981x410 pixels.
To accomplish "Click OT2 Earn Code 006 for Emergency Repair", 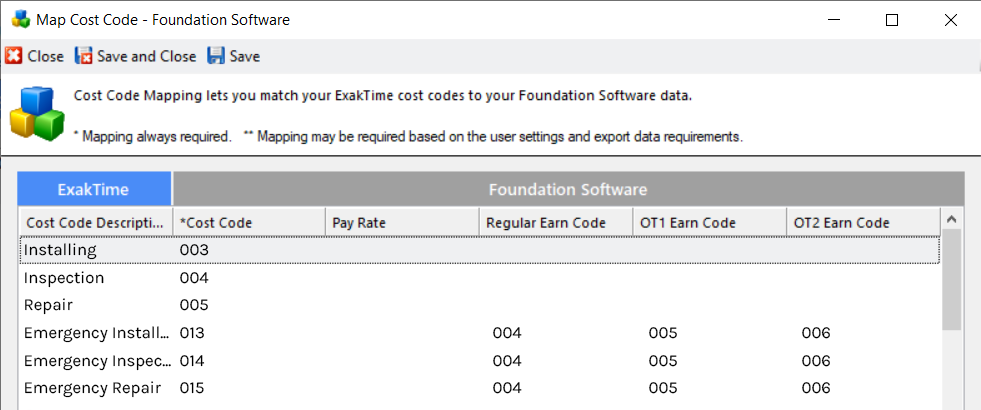I will (816, 388).
